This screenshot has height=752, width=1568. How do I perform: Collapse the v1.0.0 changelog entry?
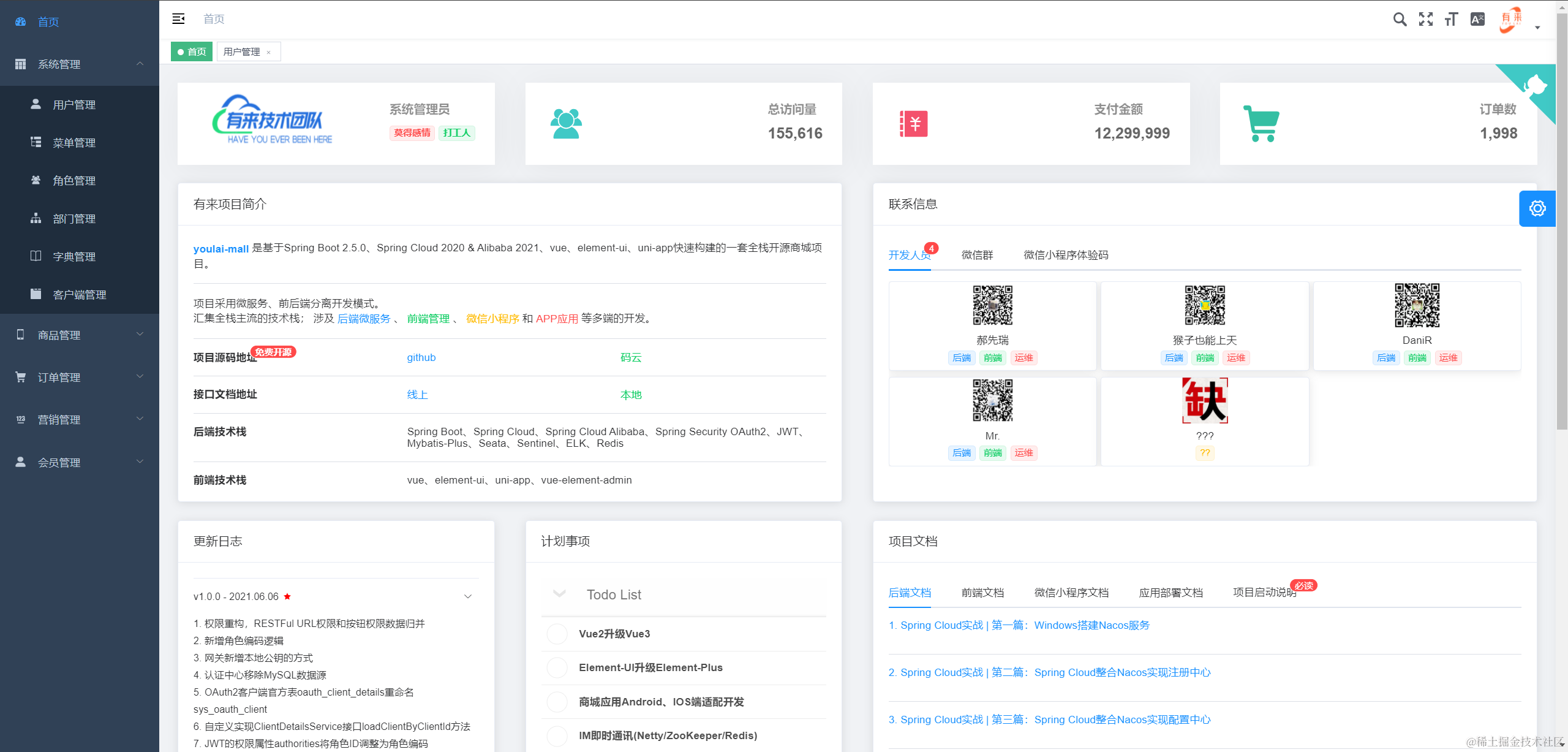point(468,596)
